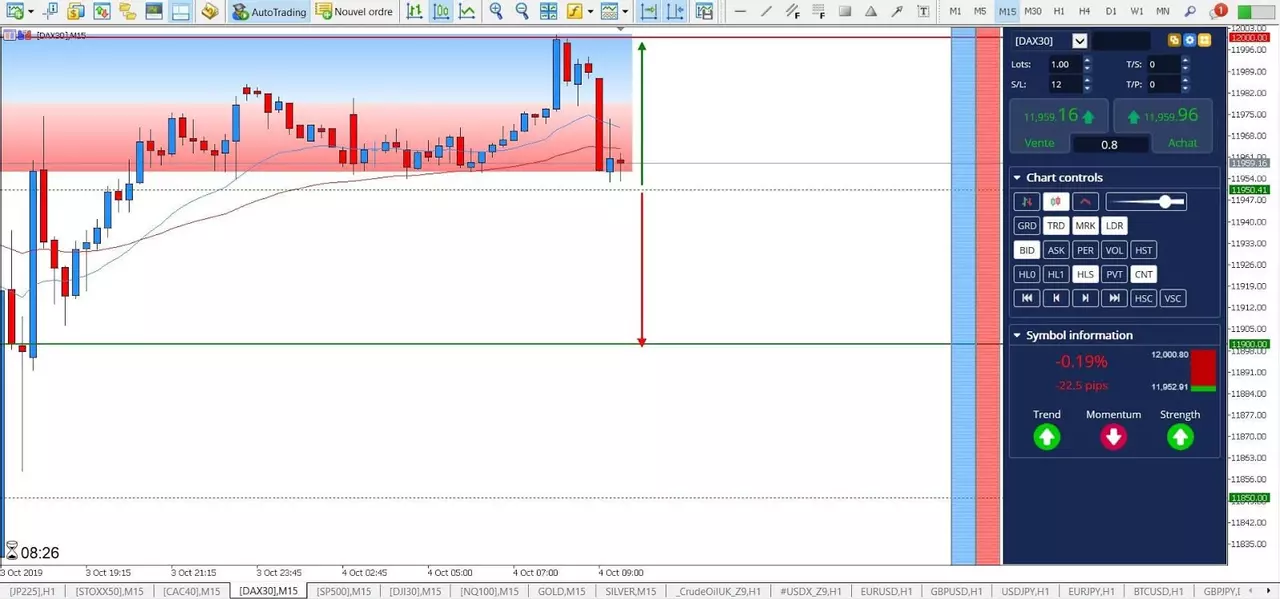Toggle the VOL volumes button
Viewport: 1280px width, 599px height.
[1115, 250]
